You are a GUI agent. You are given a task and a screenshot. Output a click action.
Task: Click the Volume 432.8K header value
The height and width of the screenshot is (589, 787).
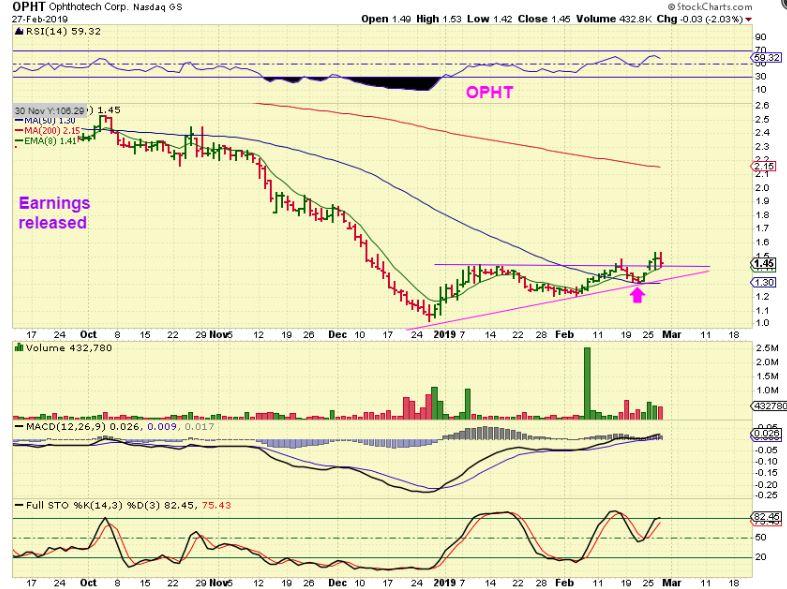coord(613,19)
